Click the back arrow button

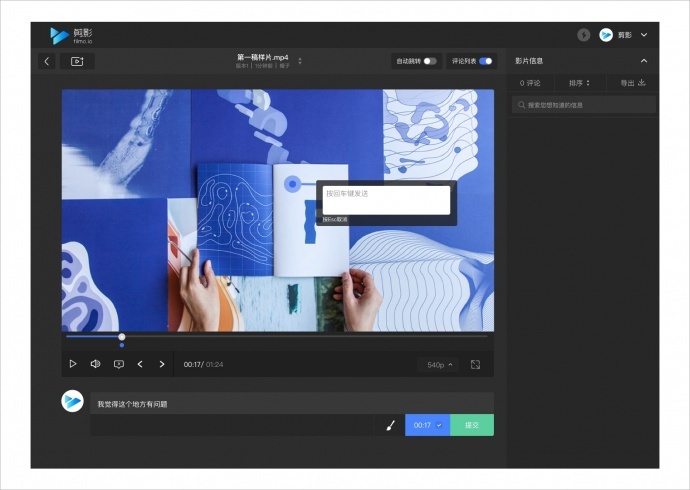pos(47,61)
